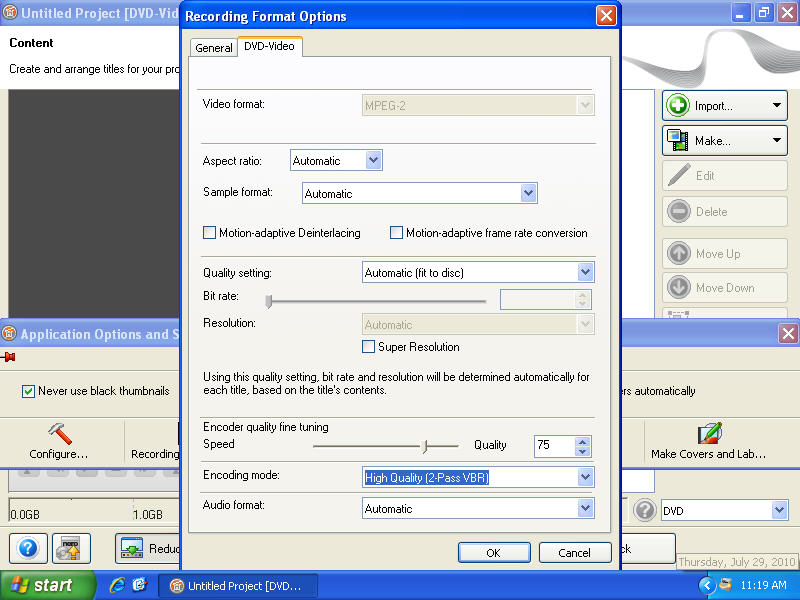Click the blue question mark help button
Viewport: 800px width, 600px height.
(28, 548)
